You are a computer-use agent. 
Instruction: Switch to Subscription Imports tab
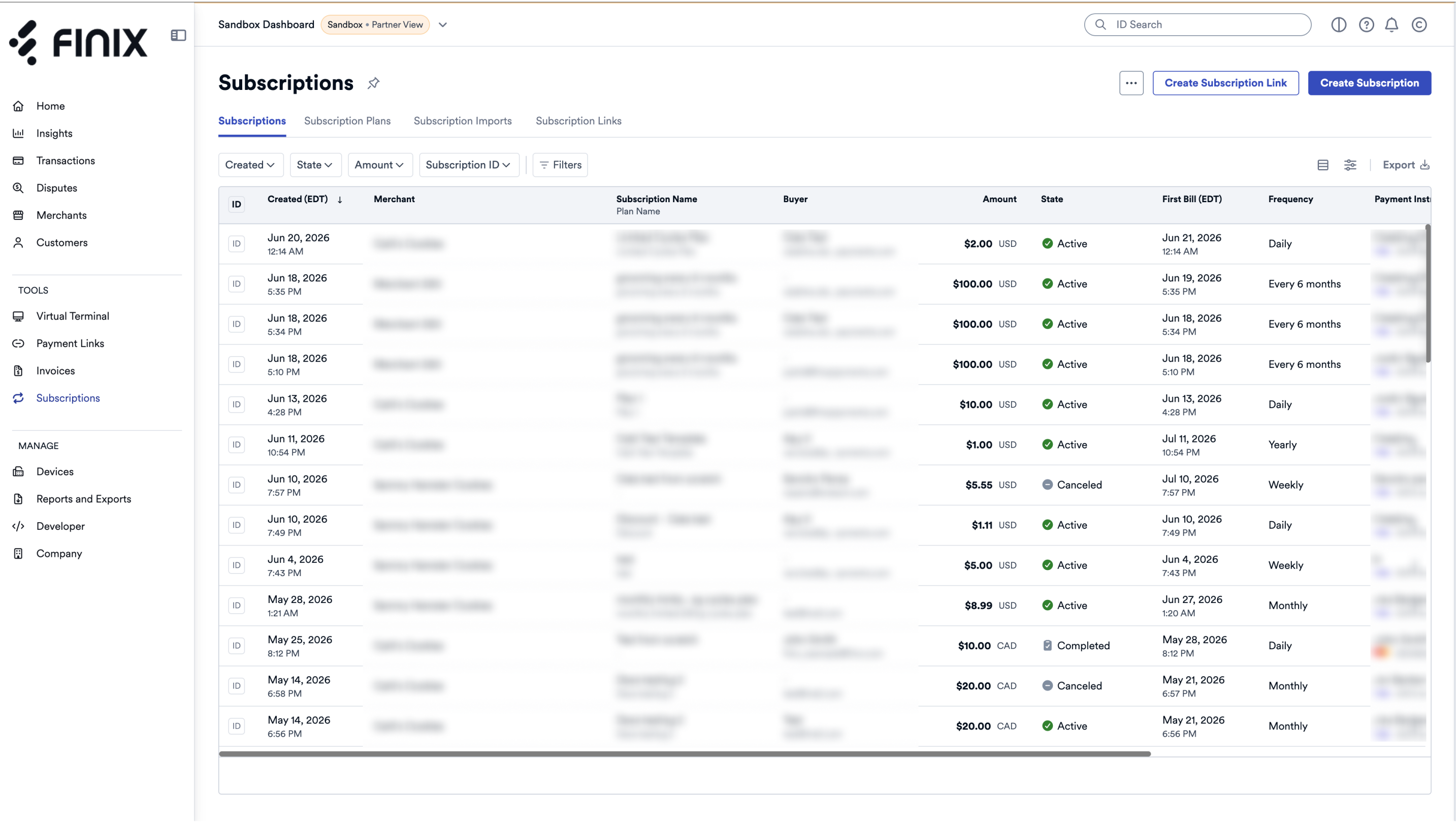[x=462, y=121]
